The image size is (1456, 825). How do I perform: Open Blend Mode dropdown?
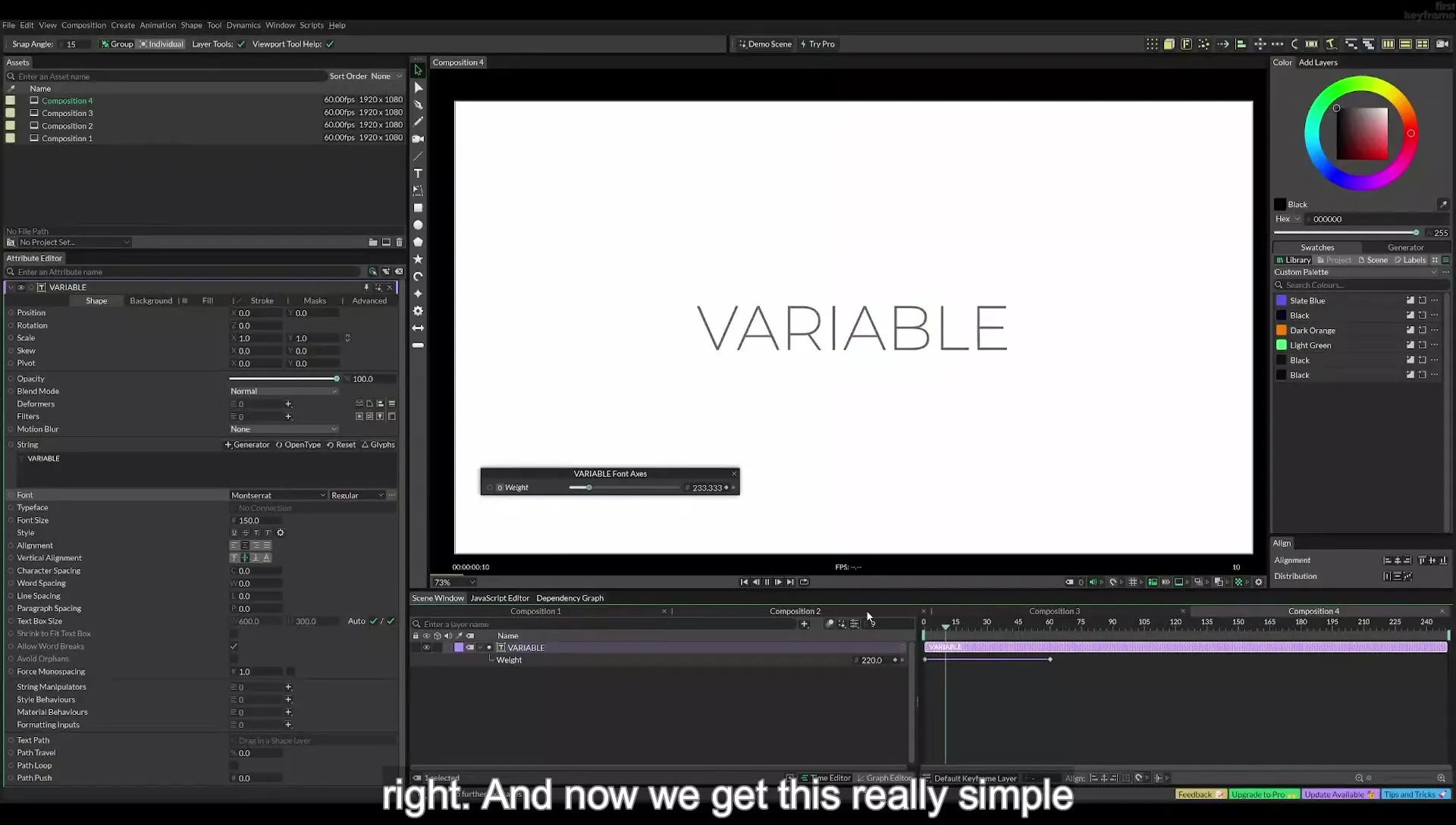click(284, 391)
